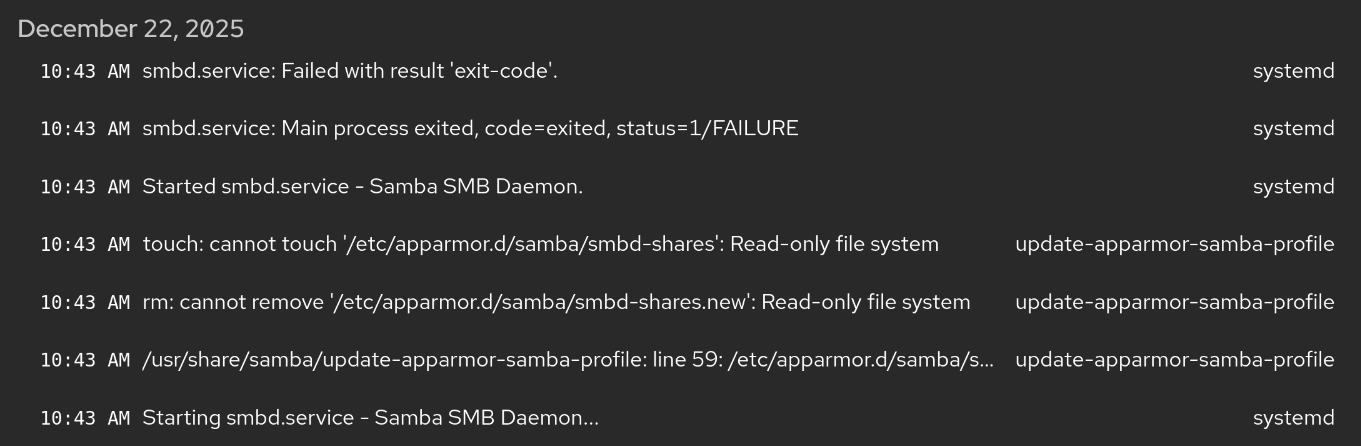The width and height of the screenshot is (1361, 446).
Task: Open the "Main process exited" log entry
Action: pyautogui.click(x=470, y=129)
